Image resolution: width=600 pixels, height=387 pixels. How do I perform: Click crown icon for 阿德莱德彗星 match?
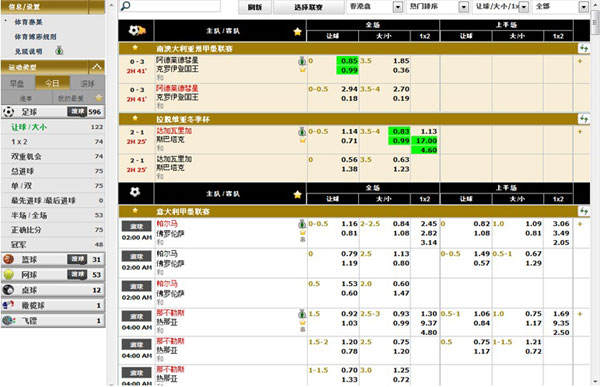(x=303, y=70)
